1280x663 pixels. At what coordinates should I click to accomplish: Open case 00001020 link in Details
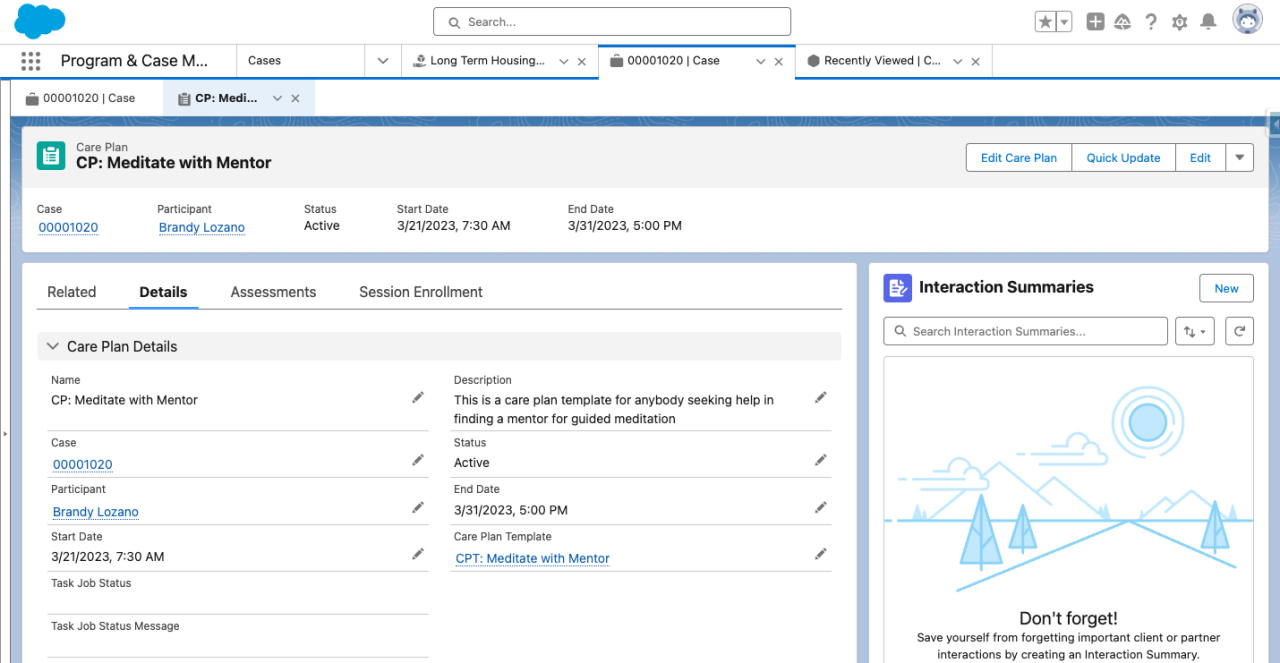click(x=82, y=464)
